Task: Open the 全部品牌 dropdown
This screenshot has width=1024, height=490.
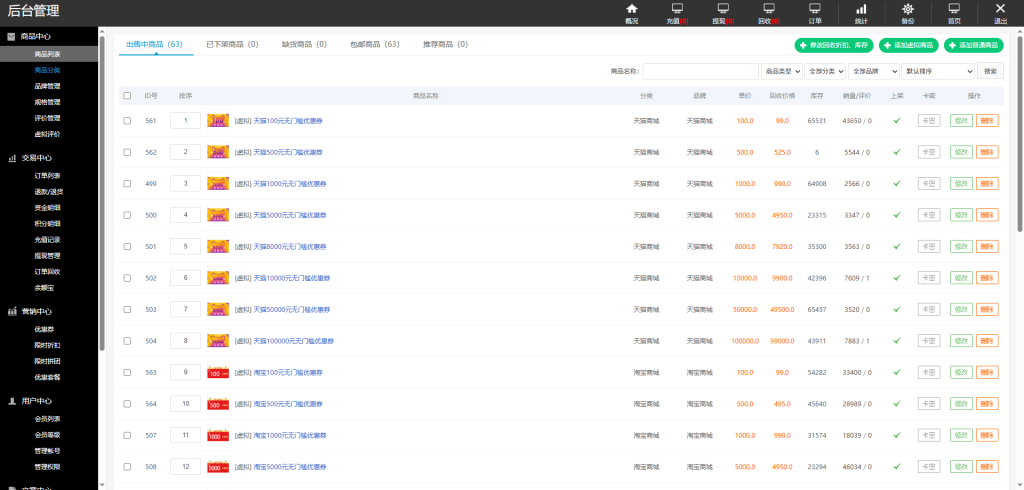Action: [873, 71]
